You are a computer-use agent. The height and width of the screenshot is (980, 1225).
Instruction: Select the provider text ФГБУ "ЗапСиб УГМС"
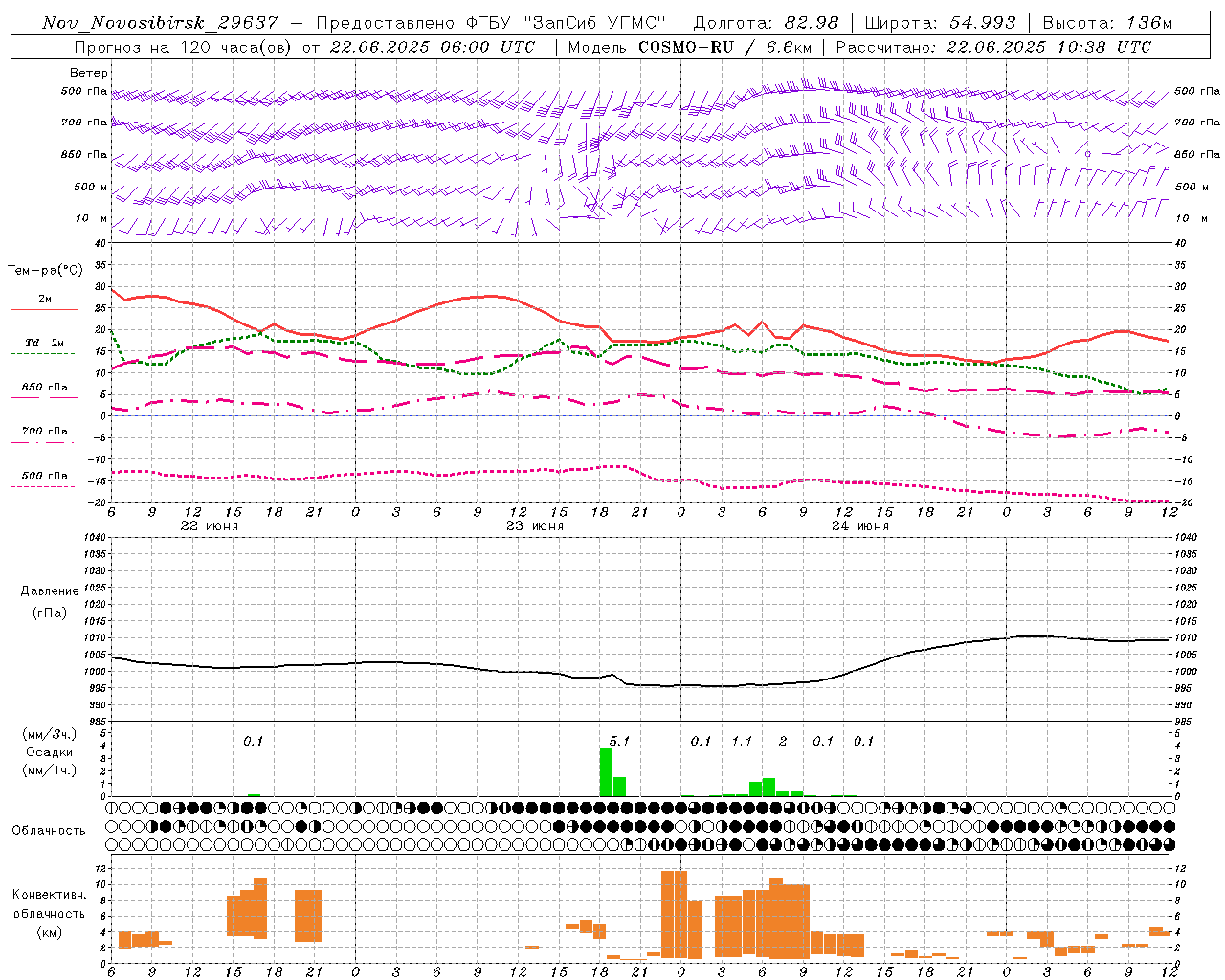(x=567, y=23)
